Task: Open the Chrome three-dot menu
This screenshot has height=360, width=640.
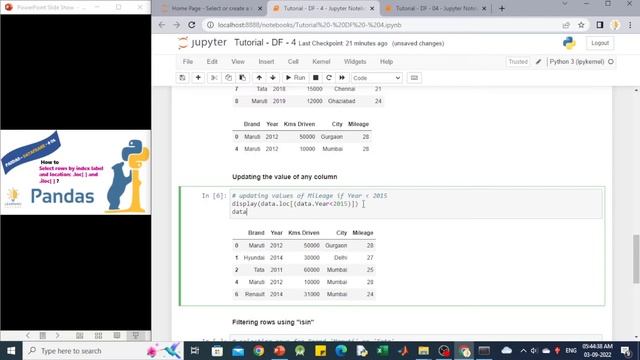Action: tap(631, 25)
